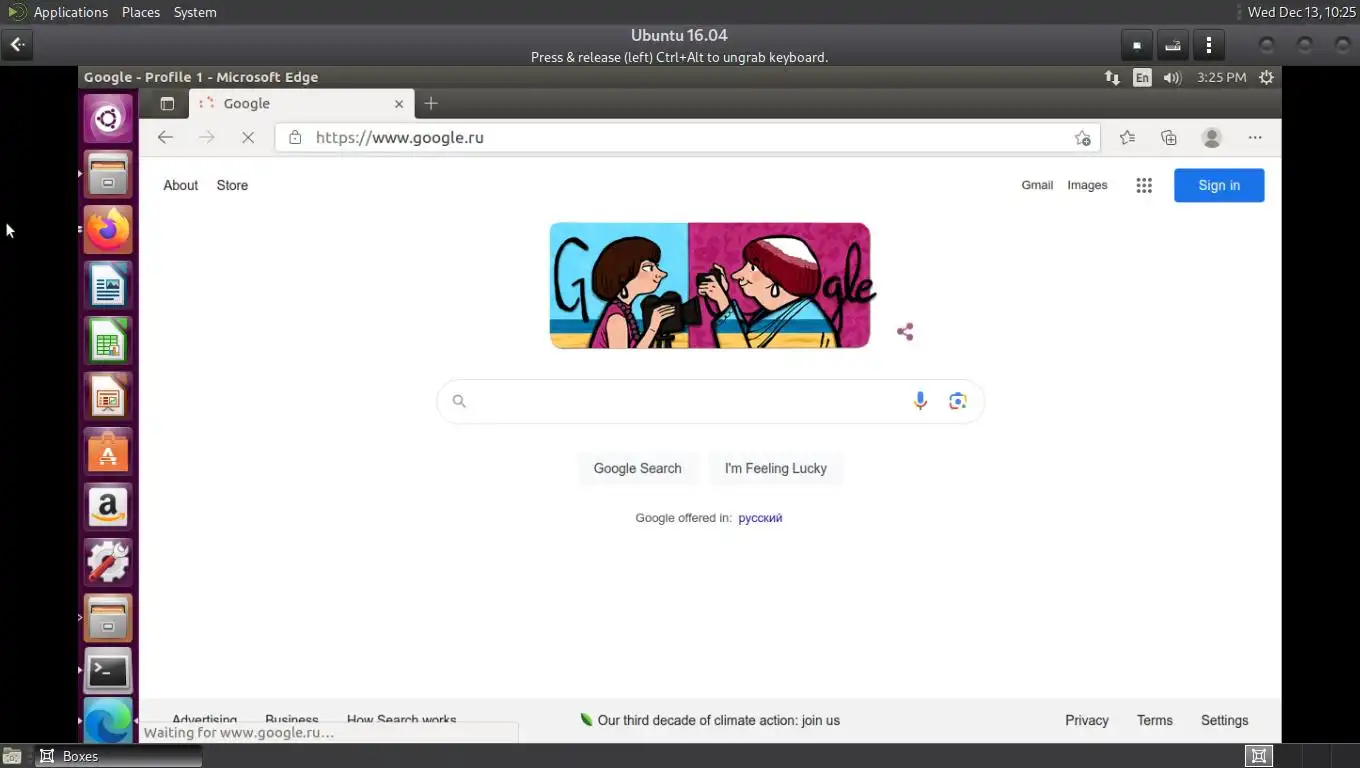Open Edge Settings and more menu
Screen dimensions: 1360x768
click(x=1255, y=137)
